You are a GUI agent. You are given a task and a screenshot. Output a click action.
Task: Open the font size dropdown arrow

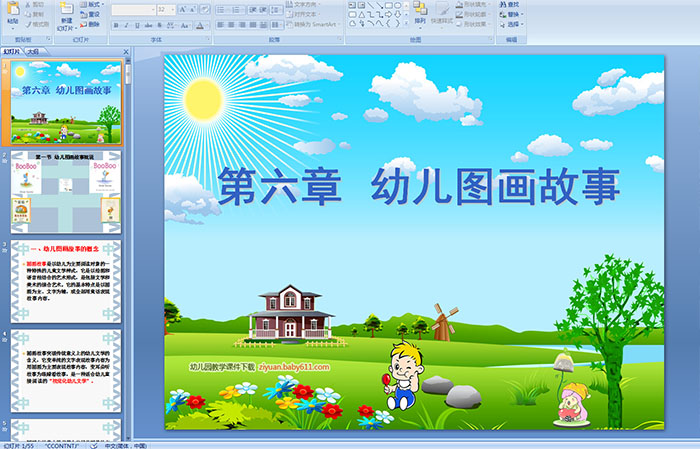173,9
